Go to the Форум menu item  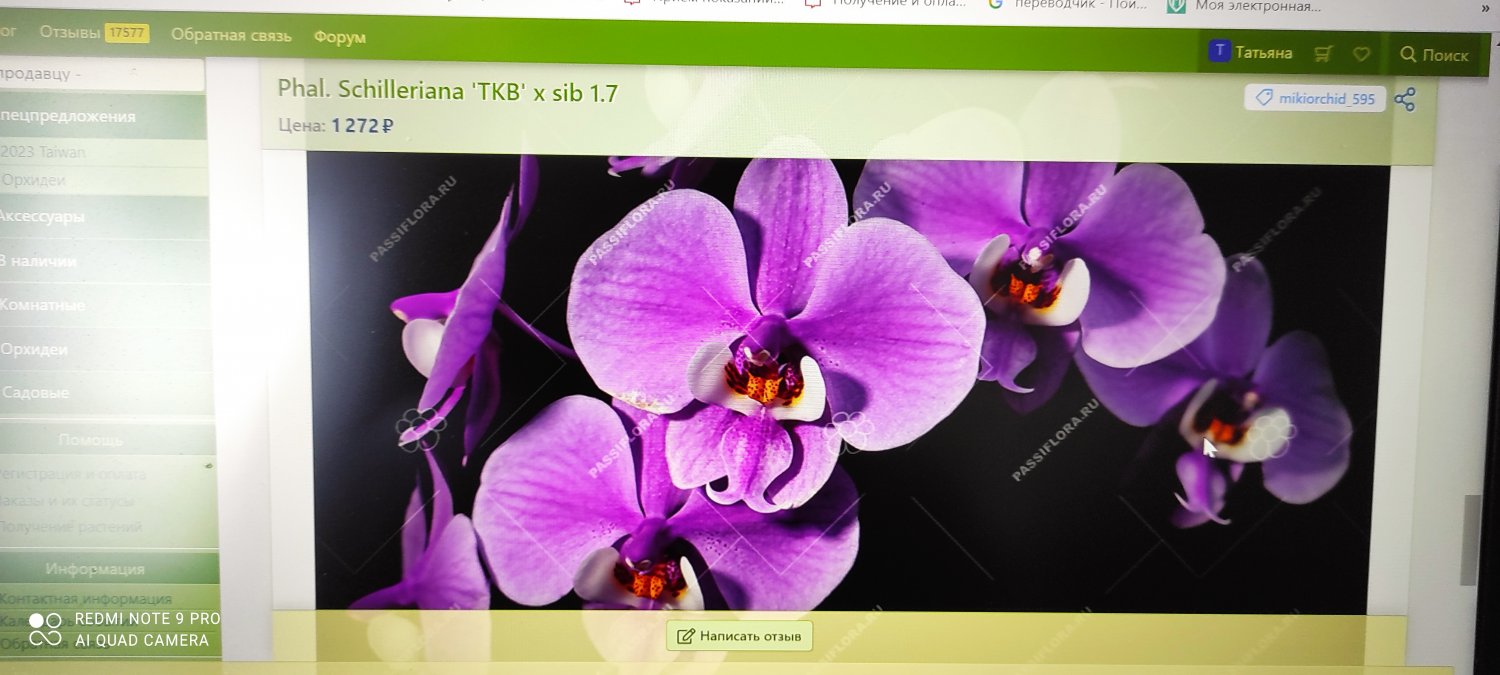tap(339, 37)
